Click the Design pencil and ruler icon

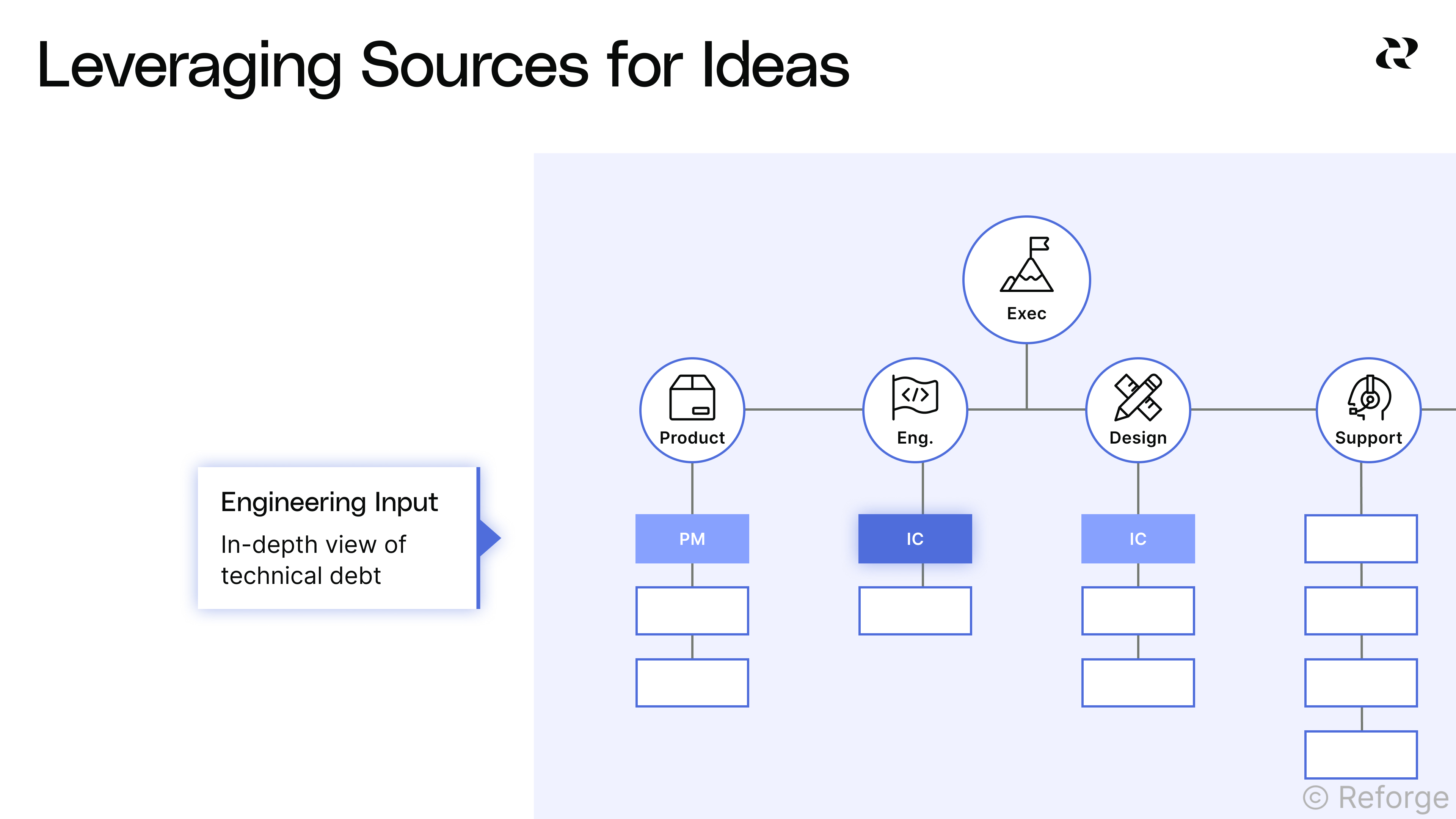point(1138,397)
